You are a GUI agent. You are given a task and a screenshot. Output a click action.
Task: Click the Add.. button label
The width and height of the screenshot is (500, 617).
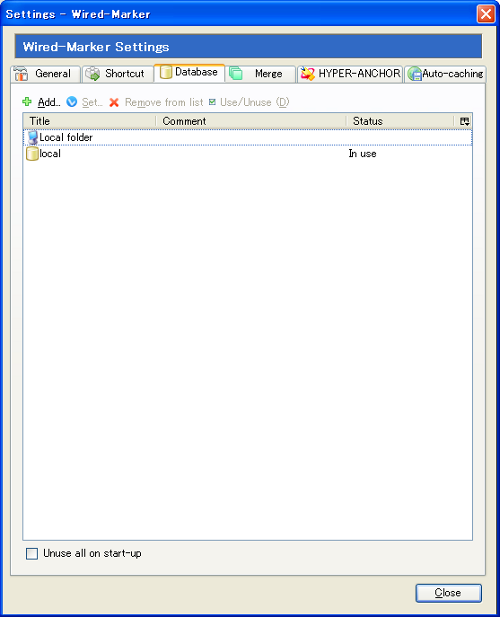49,102
